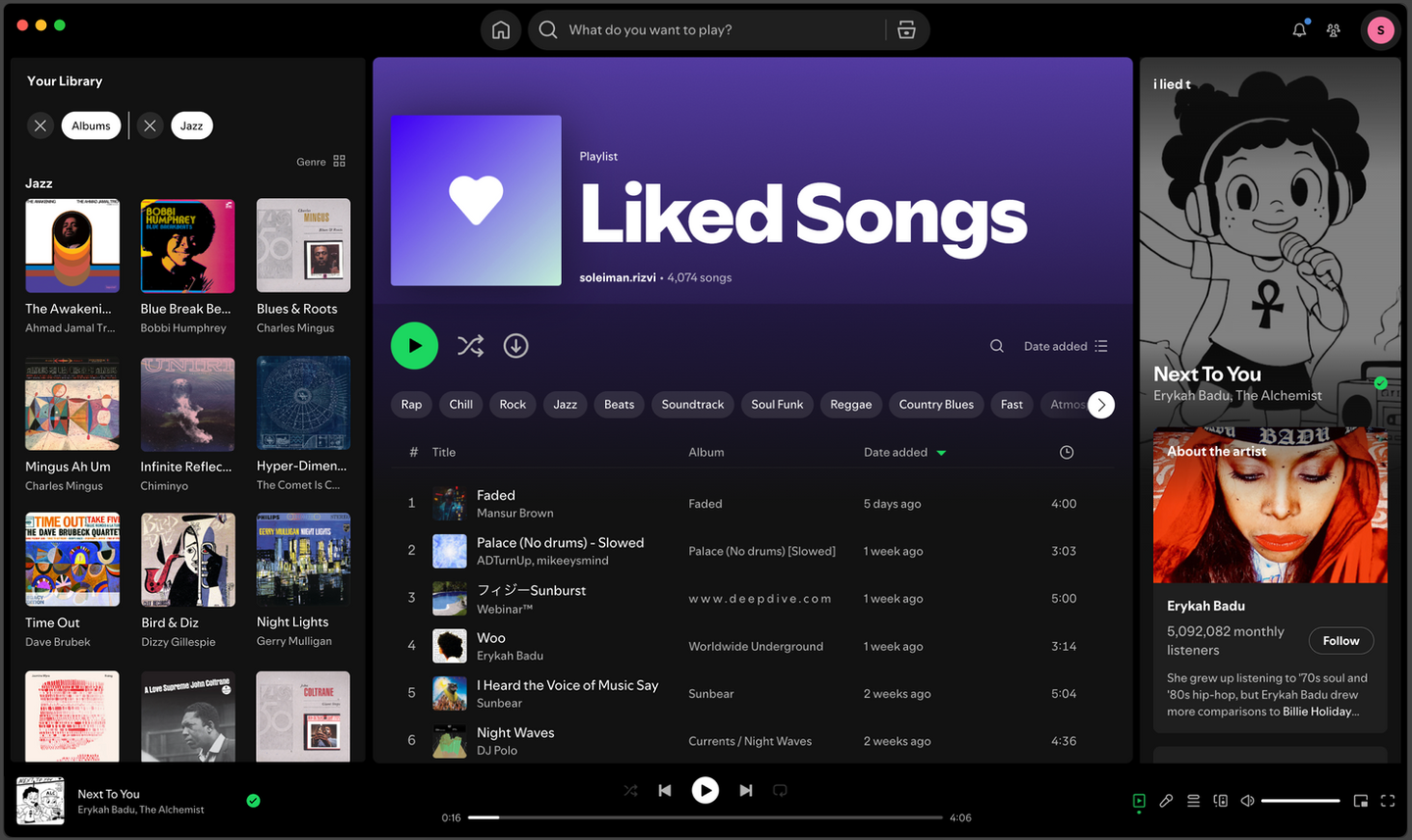The image size is (1412, 840).
Task: Select the Rap genre chip
Action: pos(412,404)
